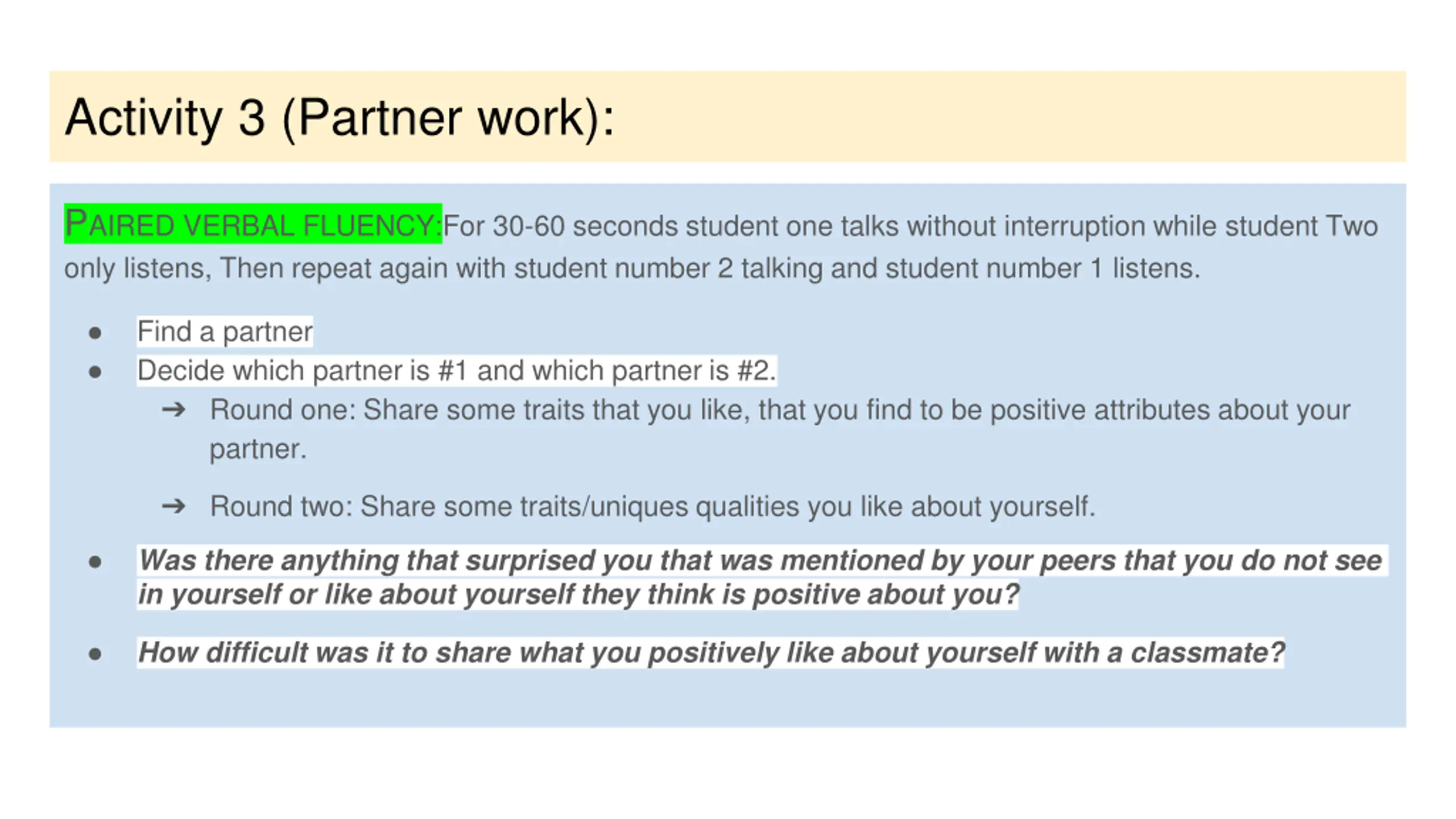Click the 'Decide which partner is #1' line

click(x=457, y=370)
